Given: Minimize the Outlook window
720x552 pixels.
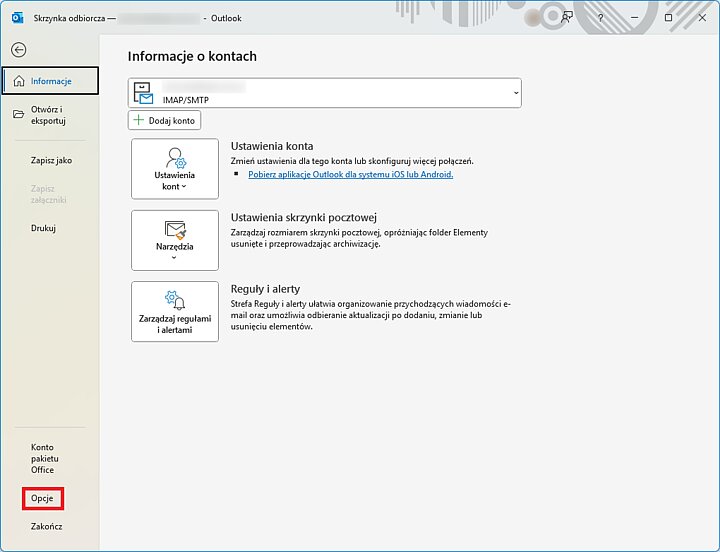Looking at the screenshot, I should pos(635,18).
